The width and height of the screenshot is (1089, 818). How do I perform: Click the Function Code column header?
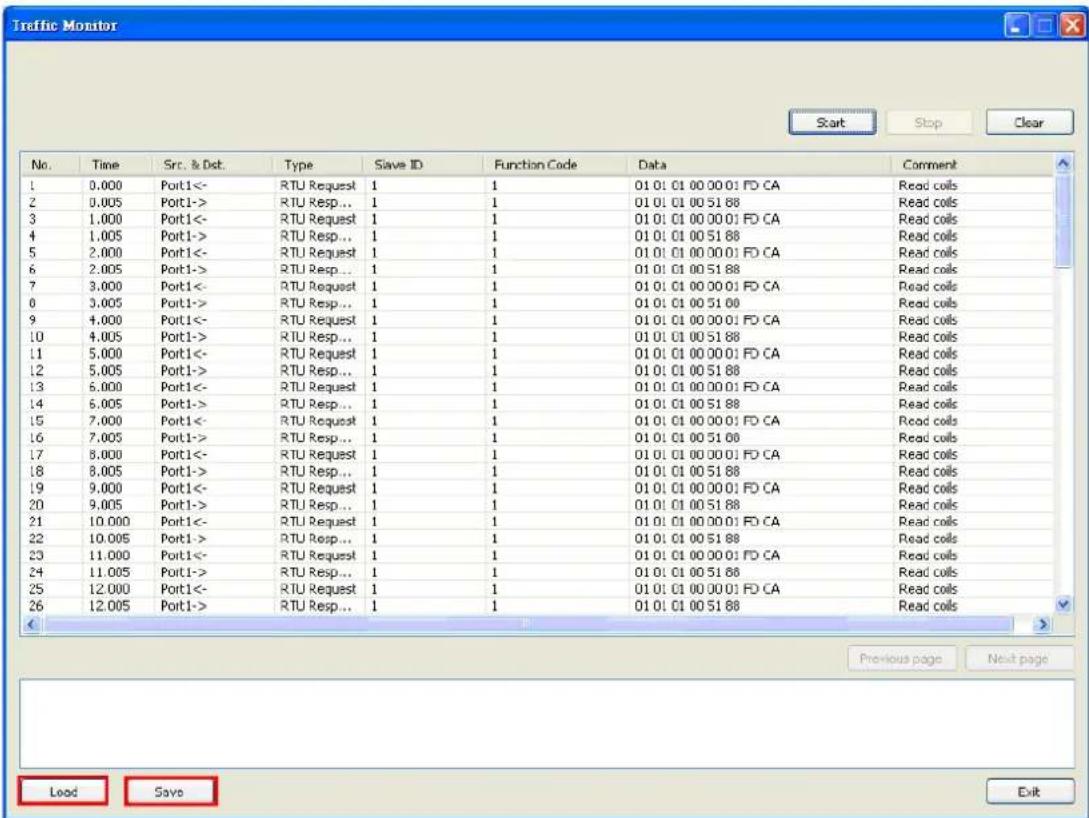555,165
